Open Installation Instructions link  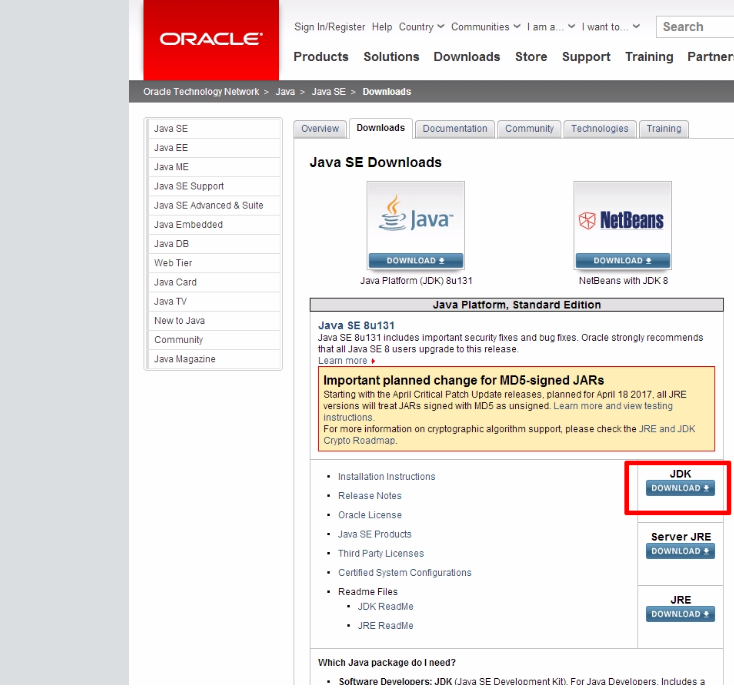[387, 476]
